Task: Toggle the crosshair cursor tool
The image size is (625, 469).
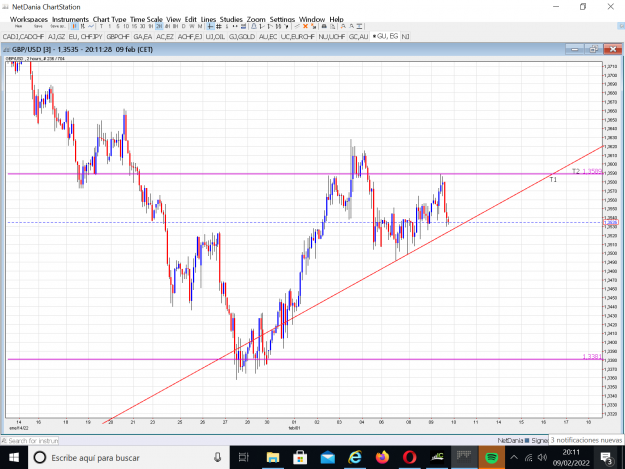Action: tap(210, 26)
